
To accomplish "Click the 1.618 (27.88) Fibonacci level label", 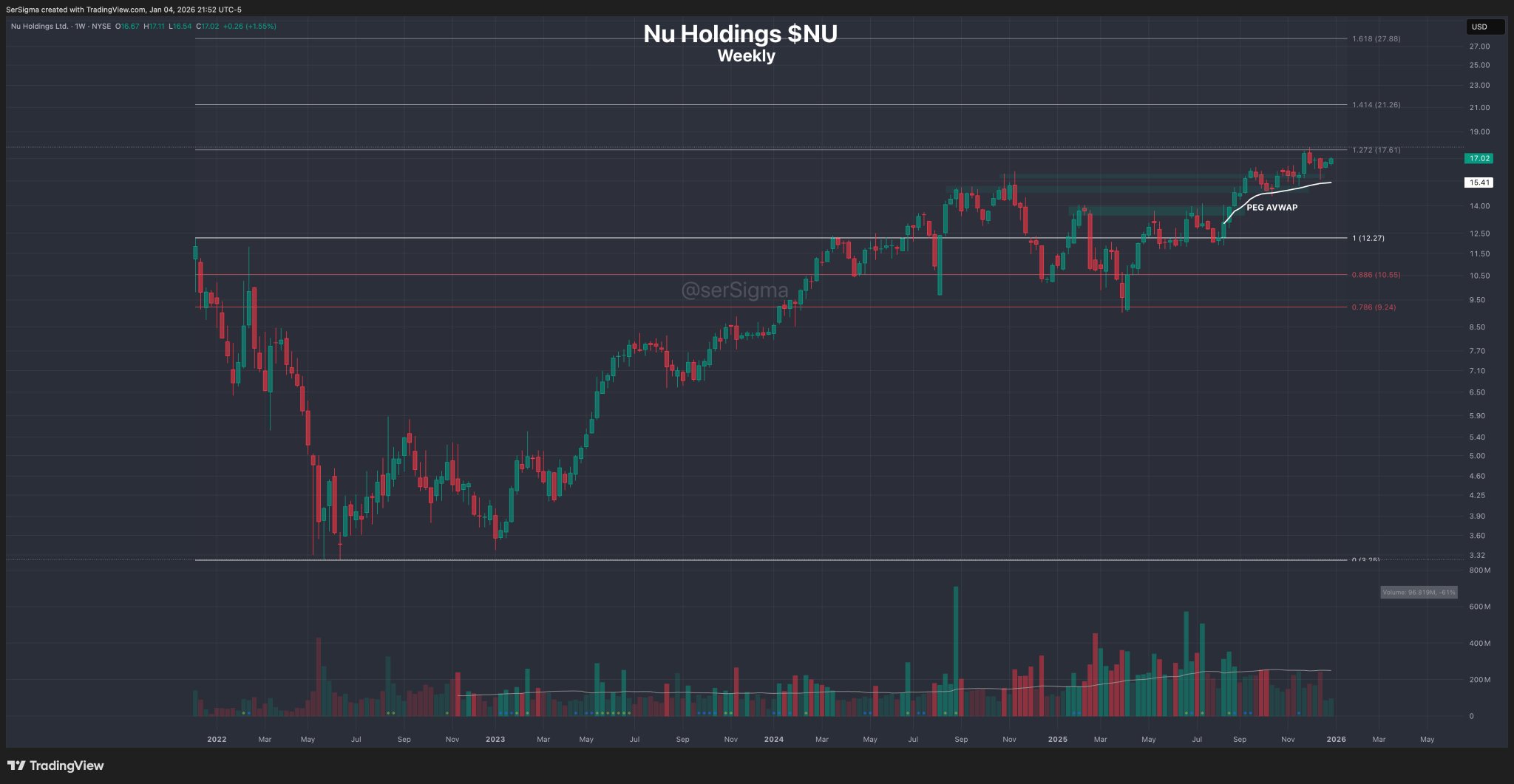I will coord(1376,38).
